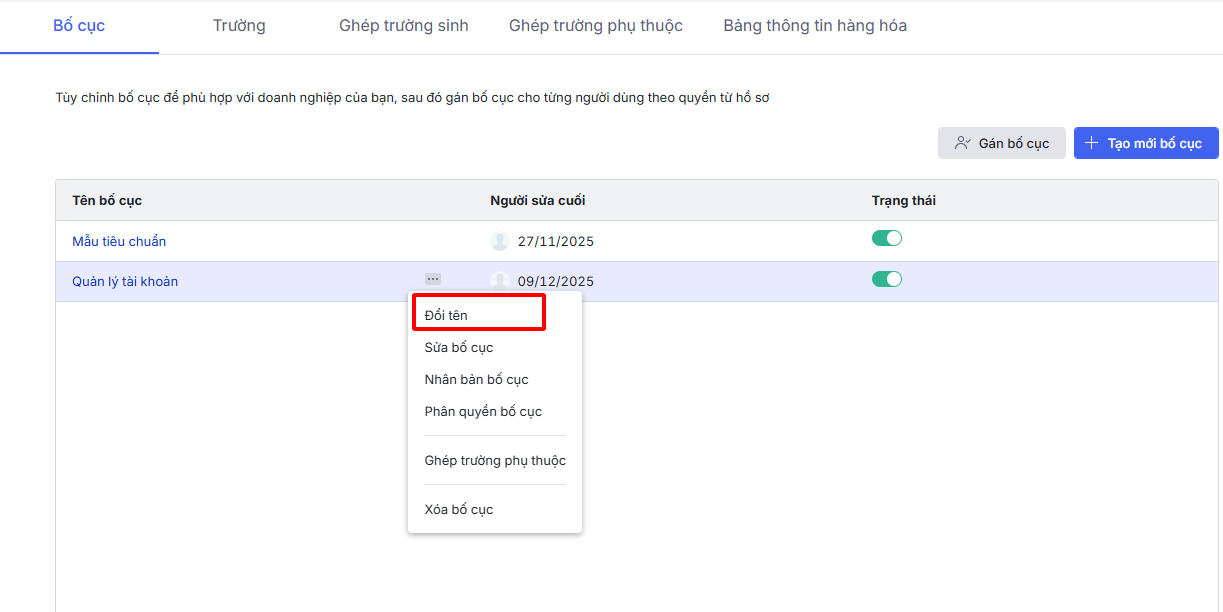Select Đổi tên from the context menu
Screen dimensions: 1223x612
[446, 315]
